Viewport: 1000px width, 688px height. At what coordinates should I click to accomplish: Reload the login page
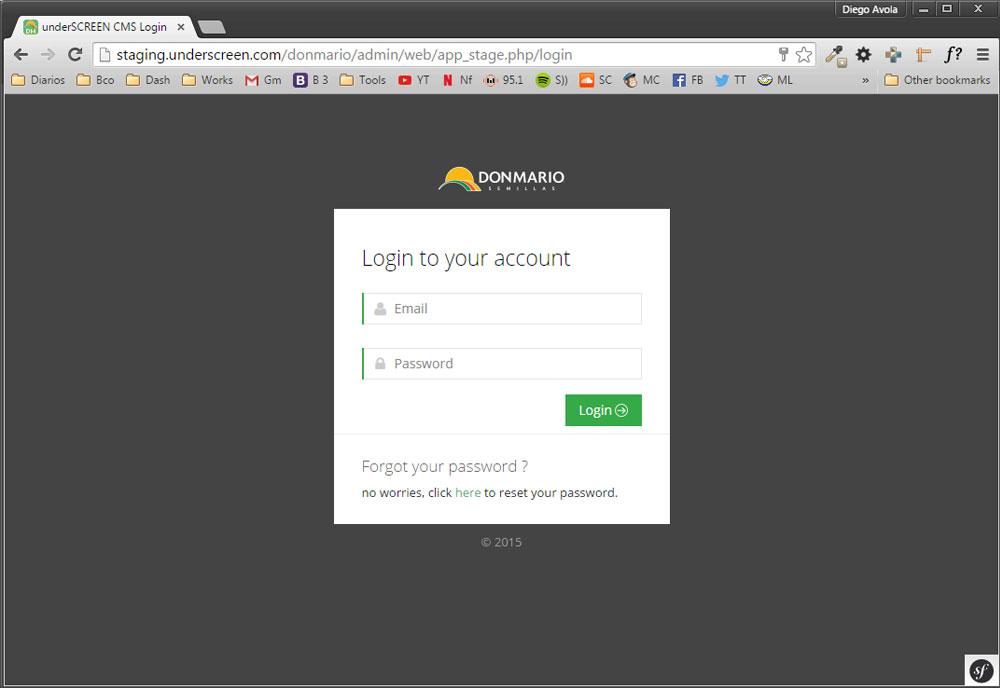coord(75,55)
